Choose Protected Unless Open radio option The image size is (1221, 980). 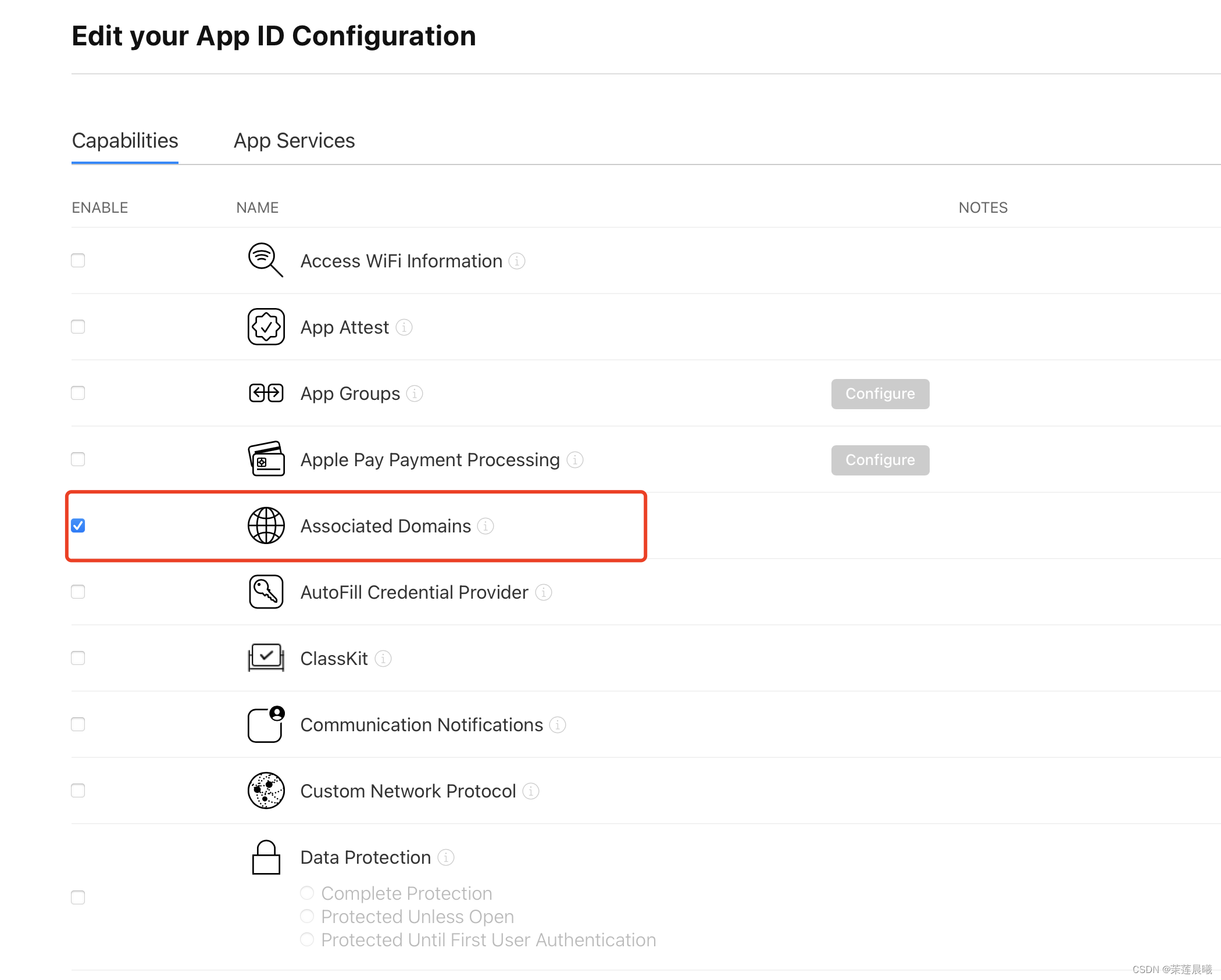(307, 916)
